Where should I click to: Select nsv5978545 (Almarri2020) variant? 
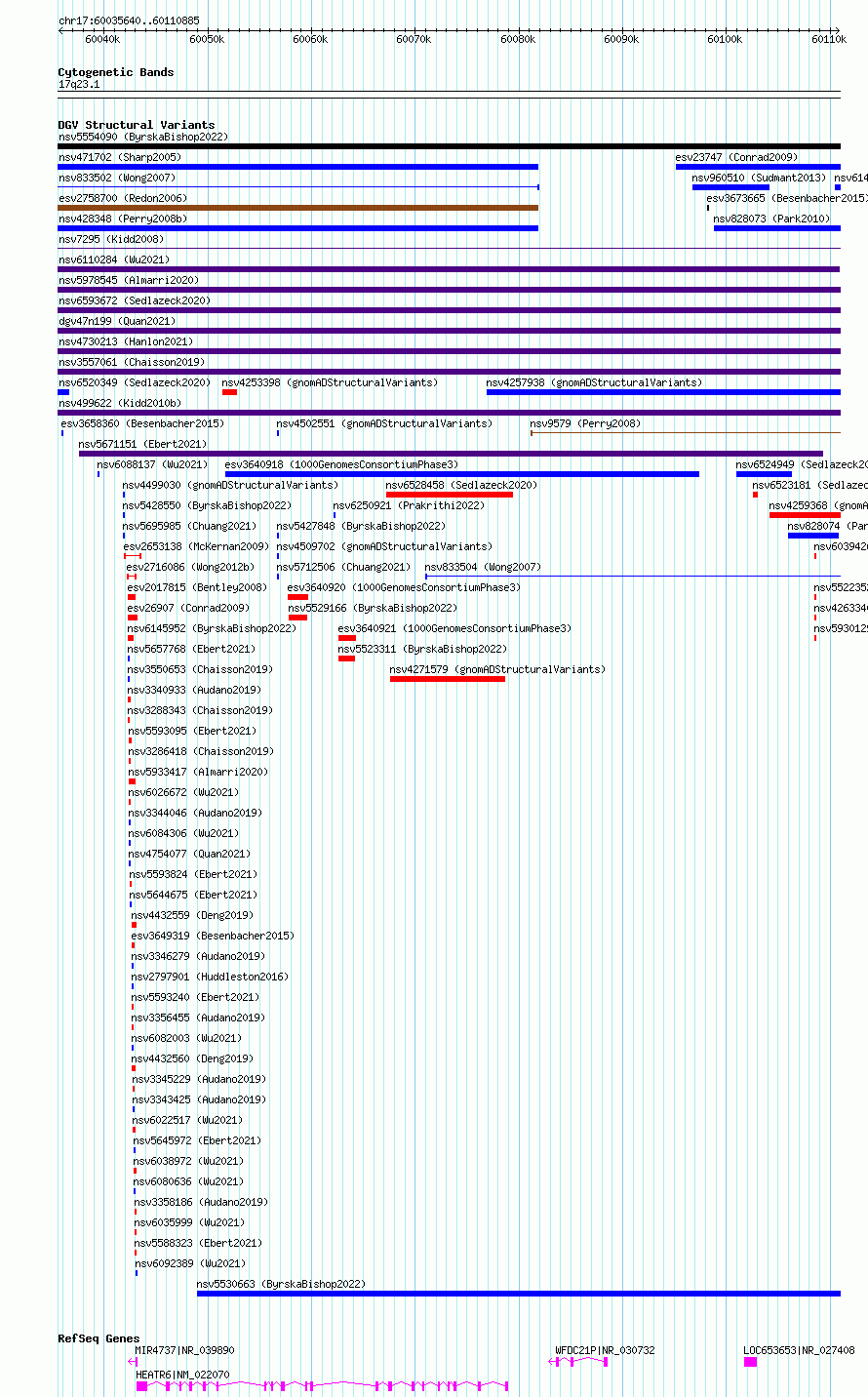pyautogui.click(x=129, y=280)
